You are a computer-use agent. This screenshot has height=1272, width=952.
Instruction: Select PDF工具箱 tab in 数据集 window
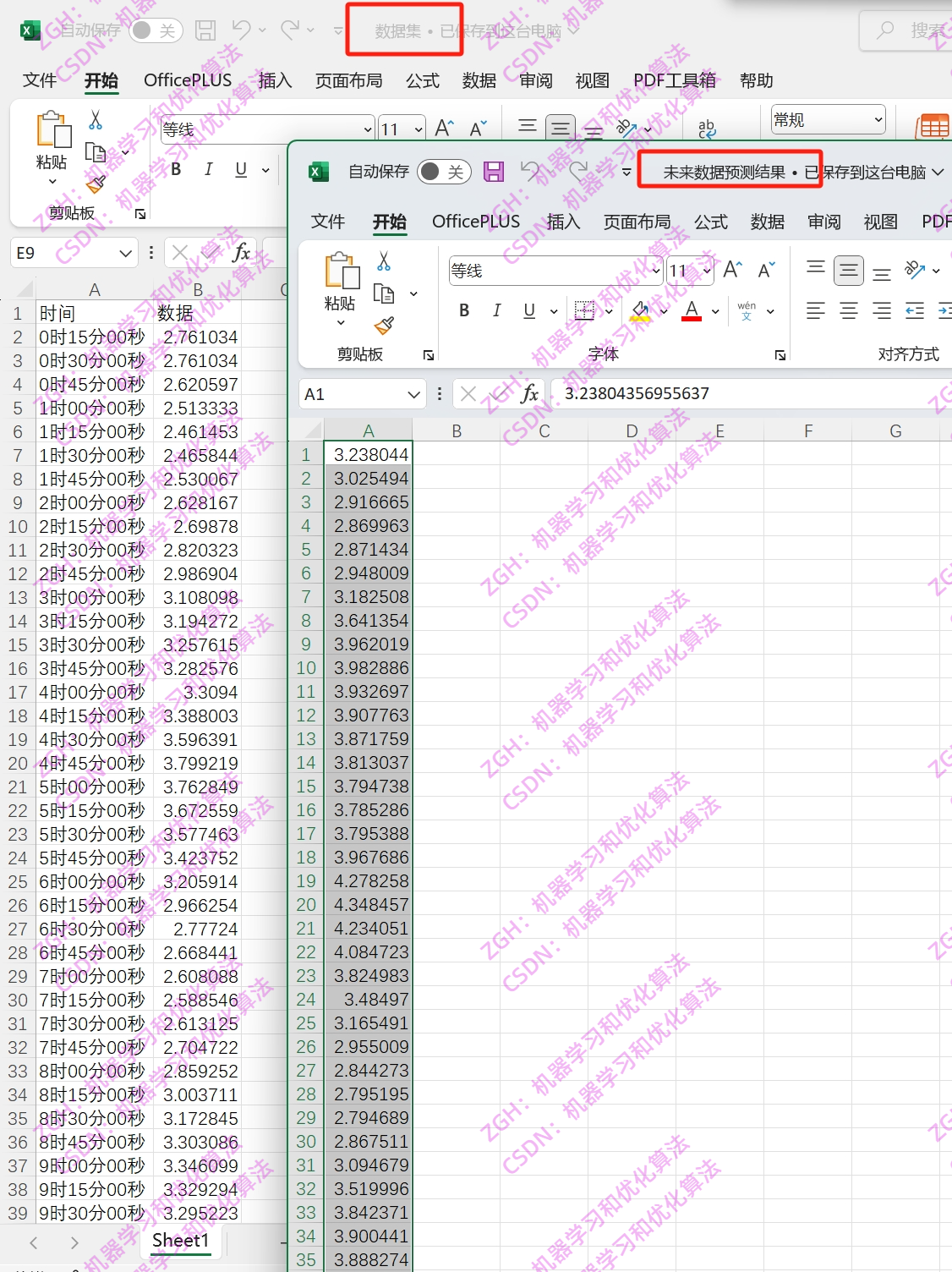pos(675,80)
